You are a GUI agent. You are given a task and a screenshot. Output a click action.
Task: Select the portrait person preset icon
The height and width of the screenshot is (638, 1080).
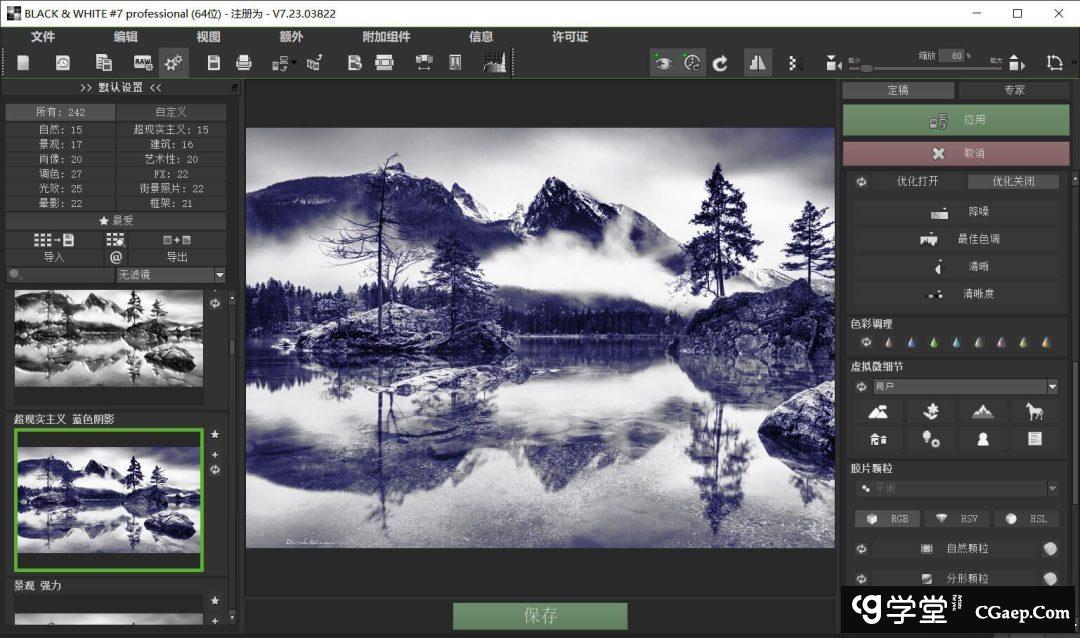[983, 438]
